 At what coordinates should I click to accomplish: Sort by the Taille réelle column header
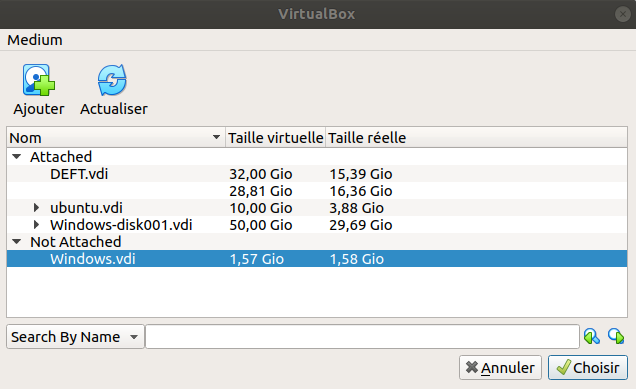476,138
